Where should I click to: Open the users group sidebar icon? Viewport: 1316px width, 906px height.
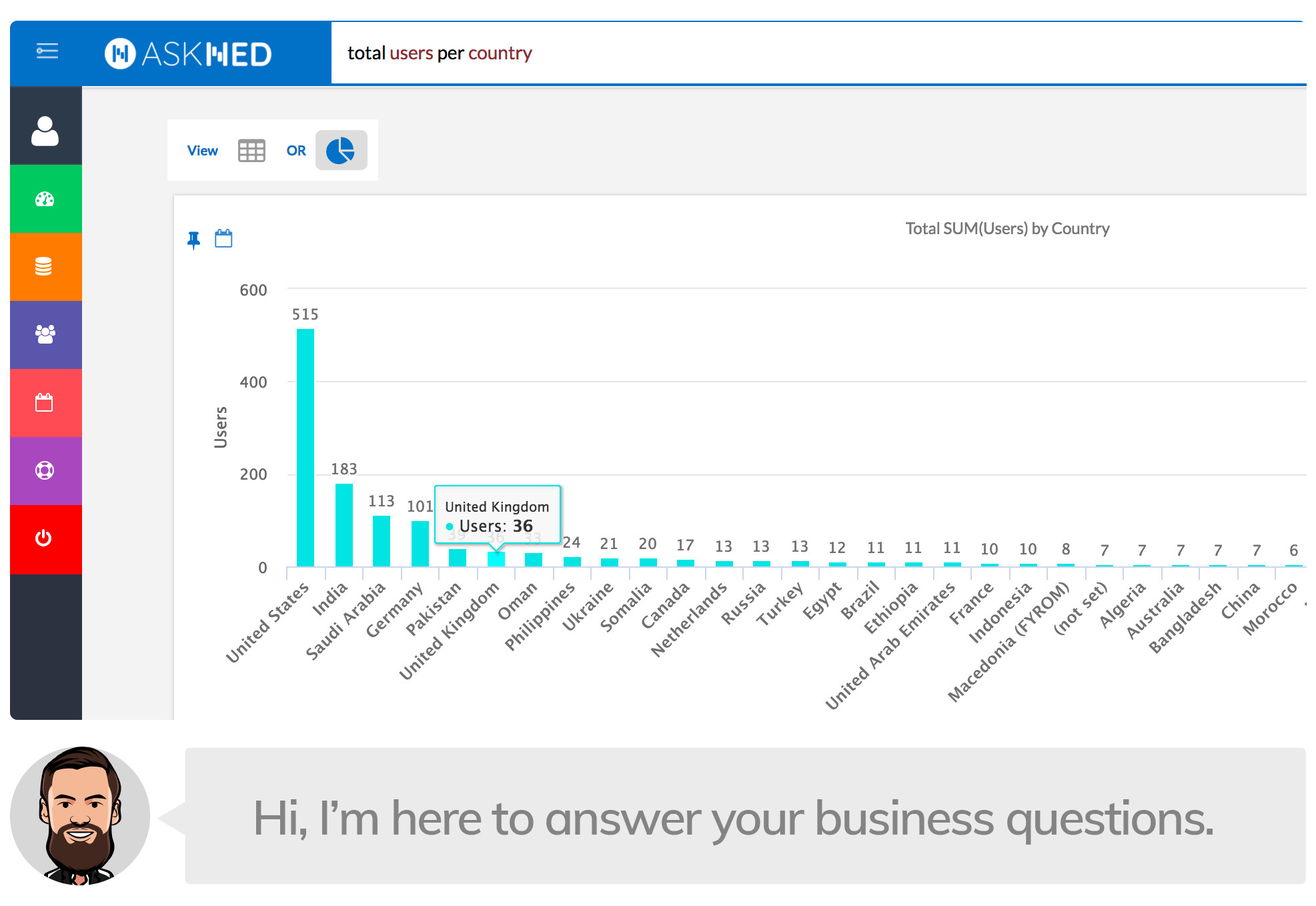pyautogui.click(x=45, y=334)
